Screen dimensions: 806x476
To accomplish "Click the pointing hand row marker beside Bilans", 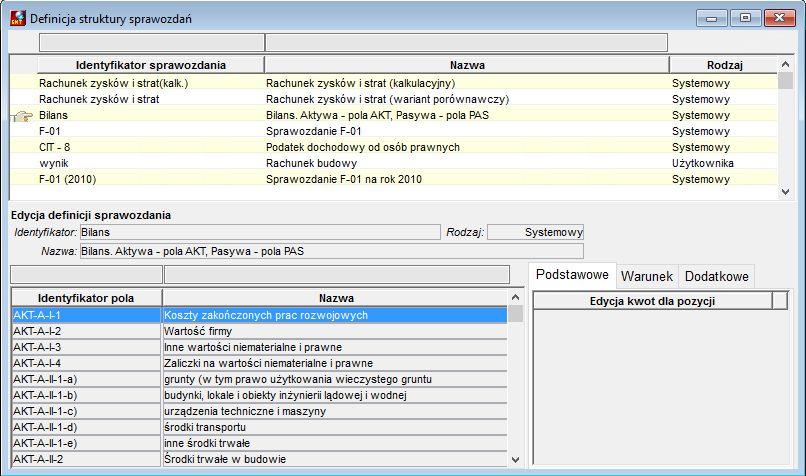I will coord(23,116).
